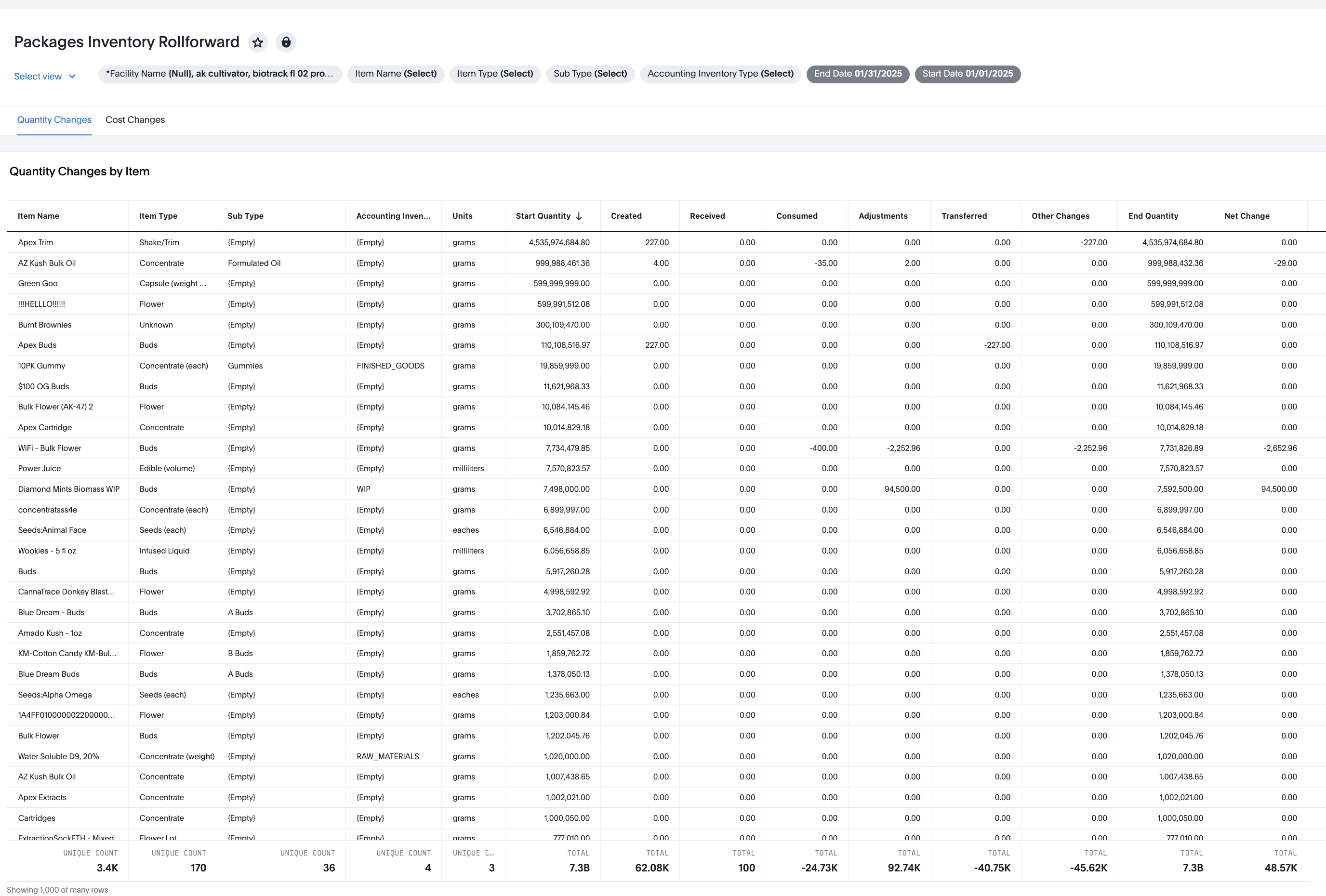Switch to the Cost Changes tab

tap(135, 120)
